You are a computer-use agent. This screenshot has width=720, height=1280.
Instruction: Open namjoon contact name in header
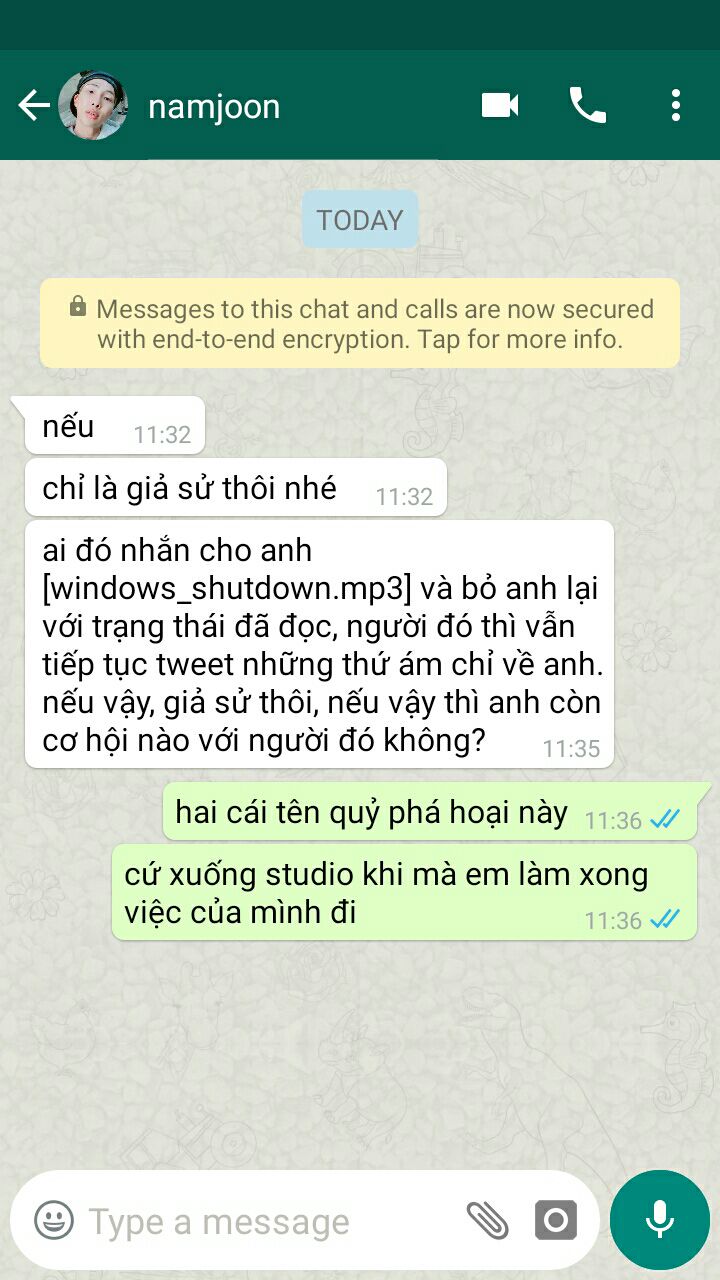click(x=214, y=106)
